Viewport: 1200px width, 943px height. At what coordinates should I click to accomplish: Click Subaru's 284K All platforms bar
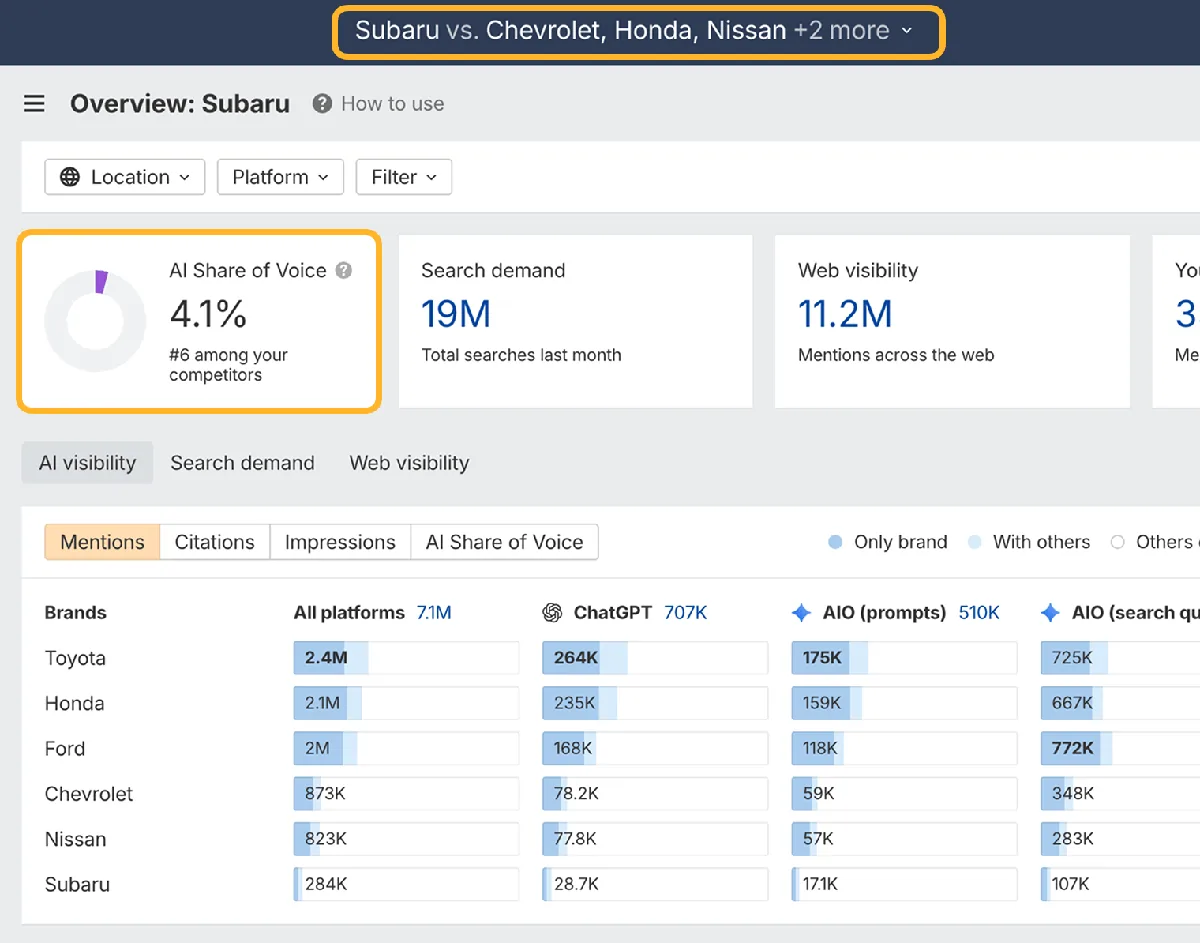406,884
